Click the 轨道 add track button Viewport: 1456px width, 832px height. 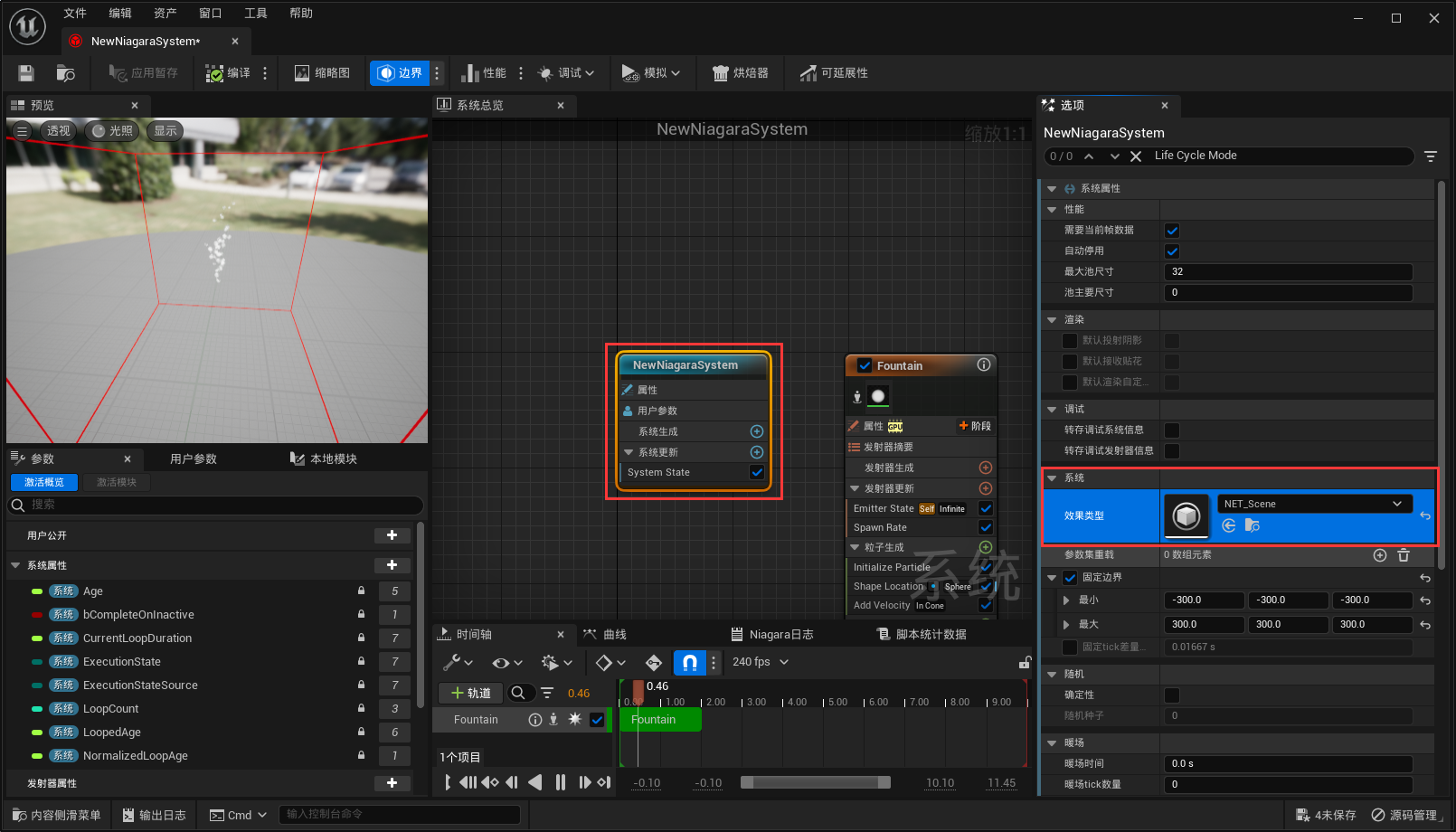tap(471, 694)
